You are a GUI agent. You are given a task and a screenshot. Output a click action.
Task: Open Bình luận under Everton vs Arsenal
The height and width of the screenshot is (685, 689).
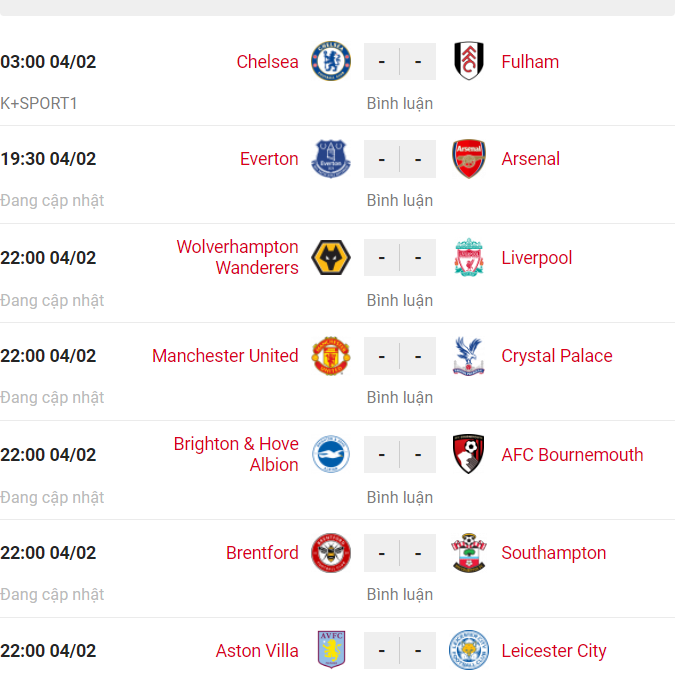(x=400, y=201)
